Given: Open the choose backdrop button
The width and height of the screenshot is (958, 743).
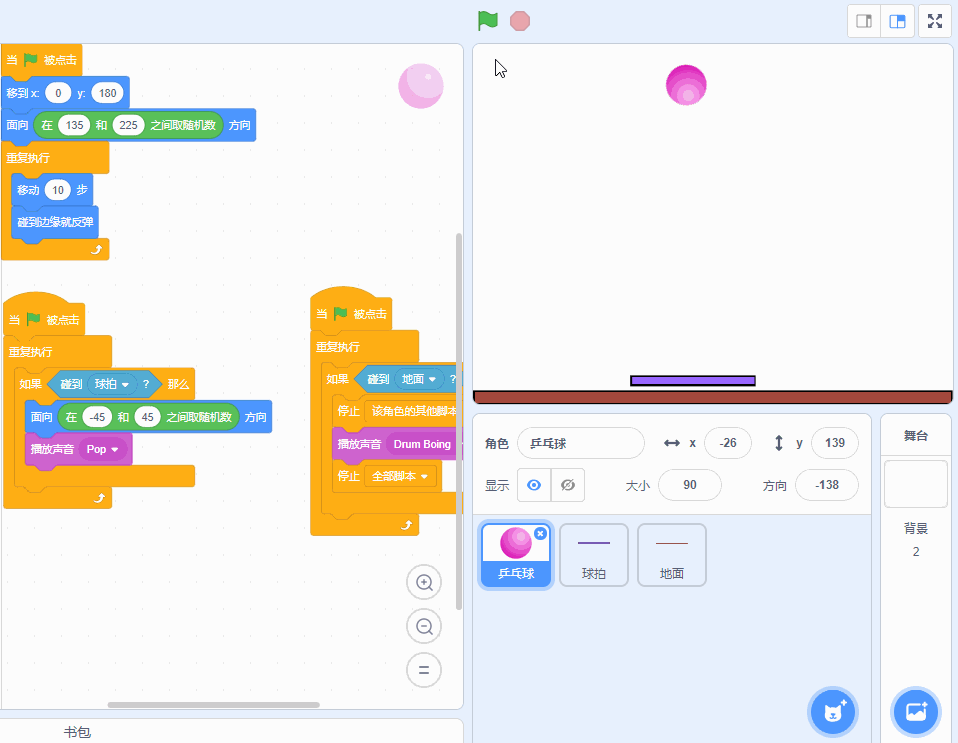Looking at the screenshot, I should coord(916,712).
